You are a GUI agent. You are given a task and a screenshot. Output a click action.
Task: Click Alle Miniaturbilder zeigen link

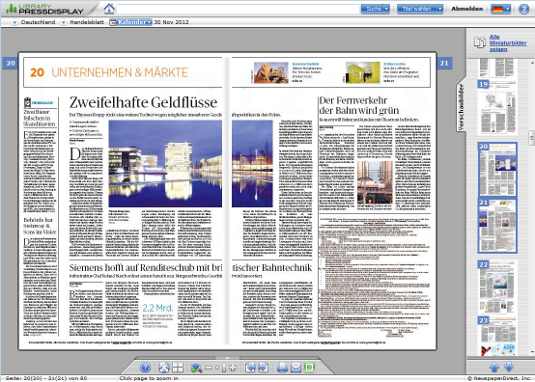click(x=508, y=43)
